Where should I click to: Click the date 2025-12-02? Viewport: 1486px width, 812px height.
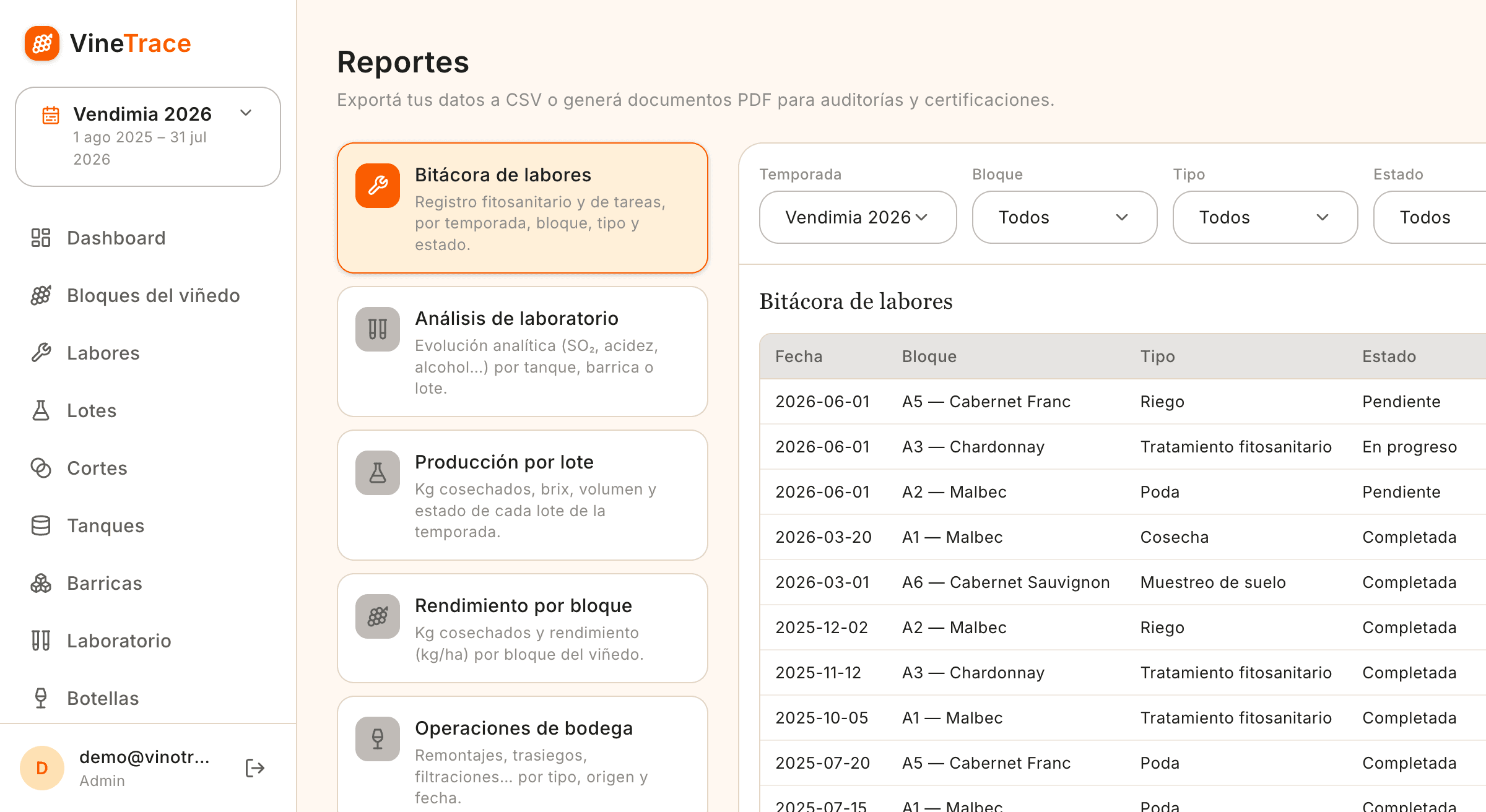822,628
